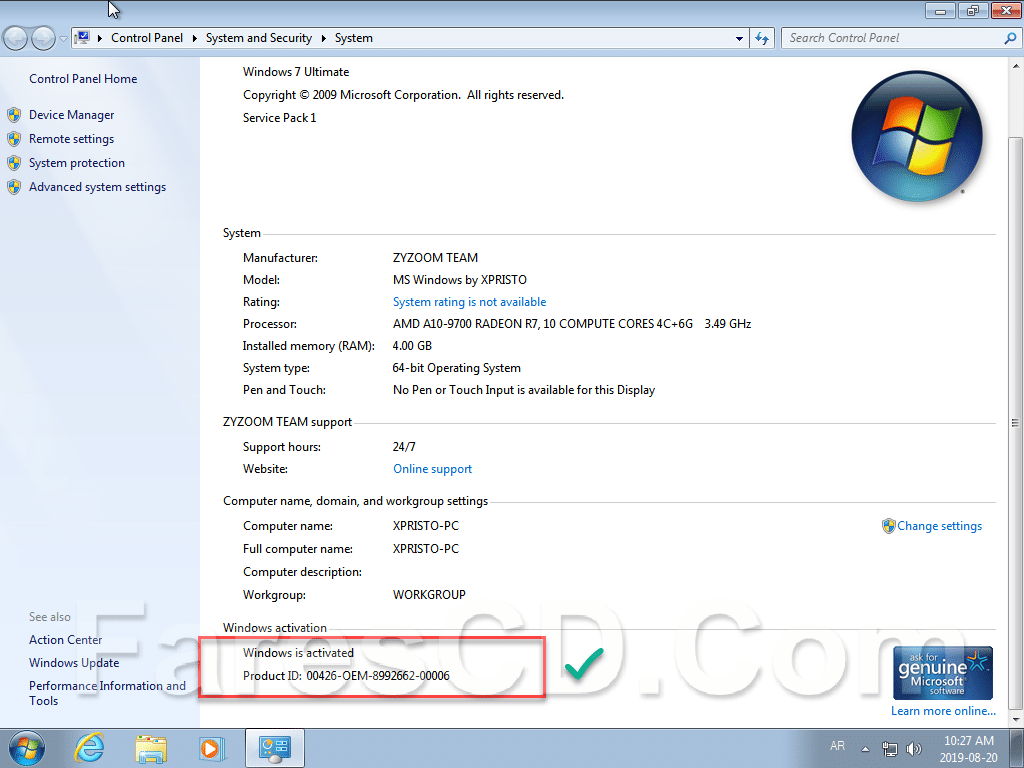1024x768 pixels.
Task: Select Control Panel breadcrumb
Action: (147, 38)
